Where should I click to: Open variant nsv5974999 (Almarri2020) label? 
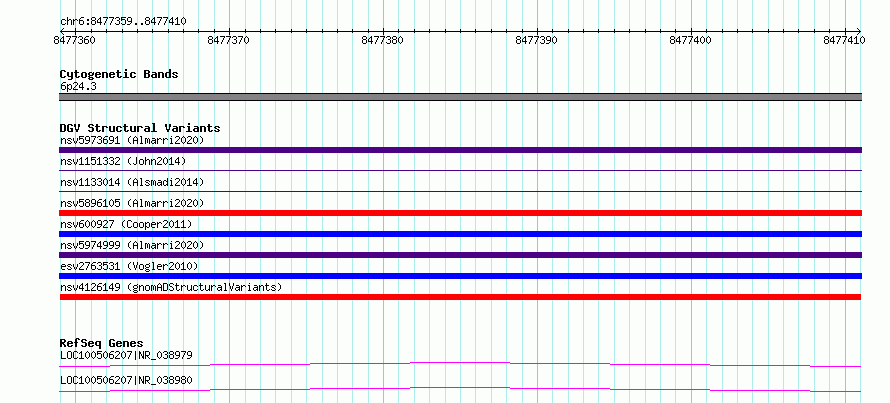[x=132, y=245]
